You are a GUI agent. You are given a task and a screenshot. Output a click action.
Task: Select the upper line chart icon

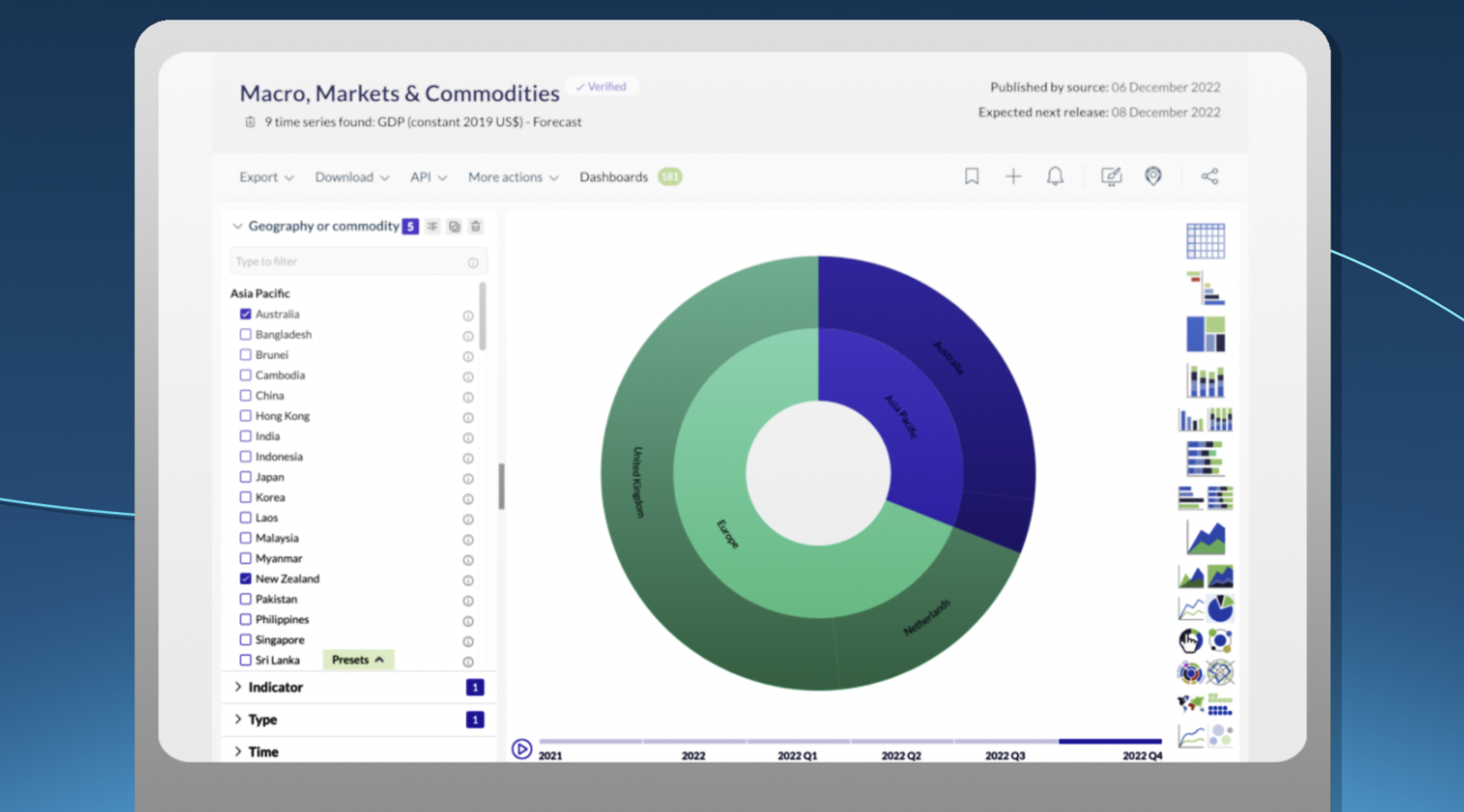pyautogui.click(x=1191, y=609)
